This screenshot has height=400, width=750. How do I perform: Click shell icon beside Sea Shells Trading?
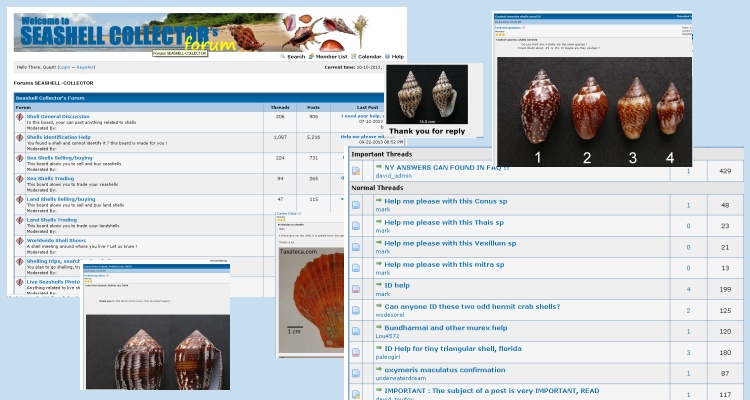pos(20,179)
